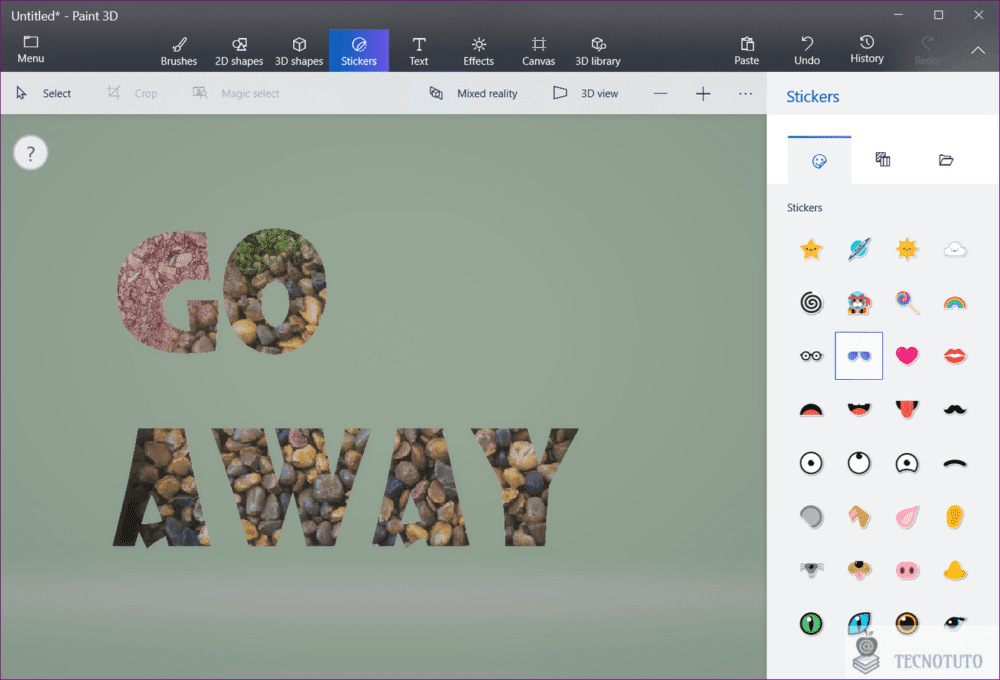The width and height of the screenshot is (1000, 680).
Task: Click the help question mark button
Action: pos(31,153)
